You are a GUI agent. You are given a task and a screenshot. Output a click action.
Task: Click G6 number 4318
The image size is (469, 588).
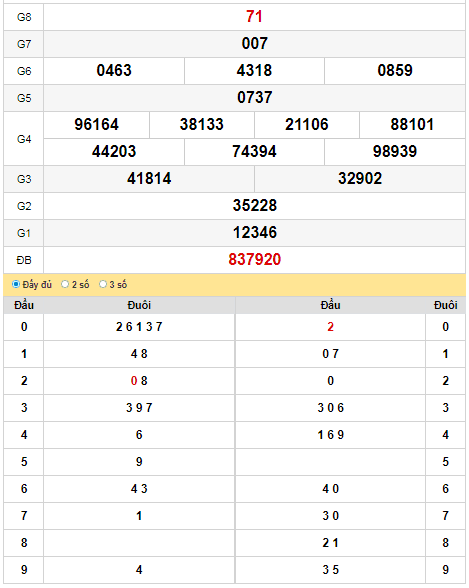pyautogui.click(x=254, y=70)
